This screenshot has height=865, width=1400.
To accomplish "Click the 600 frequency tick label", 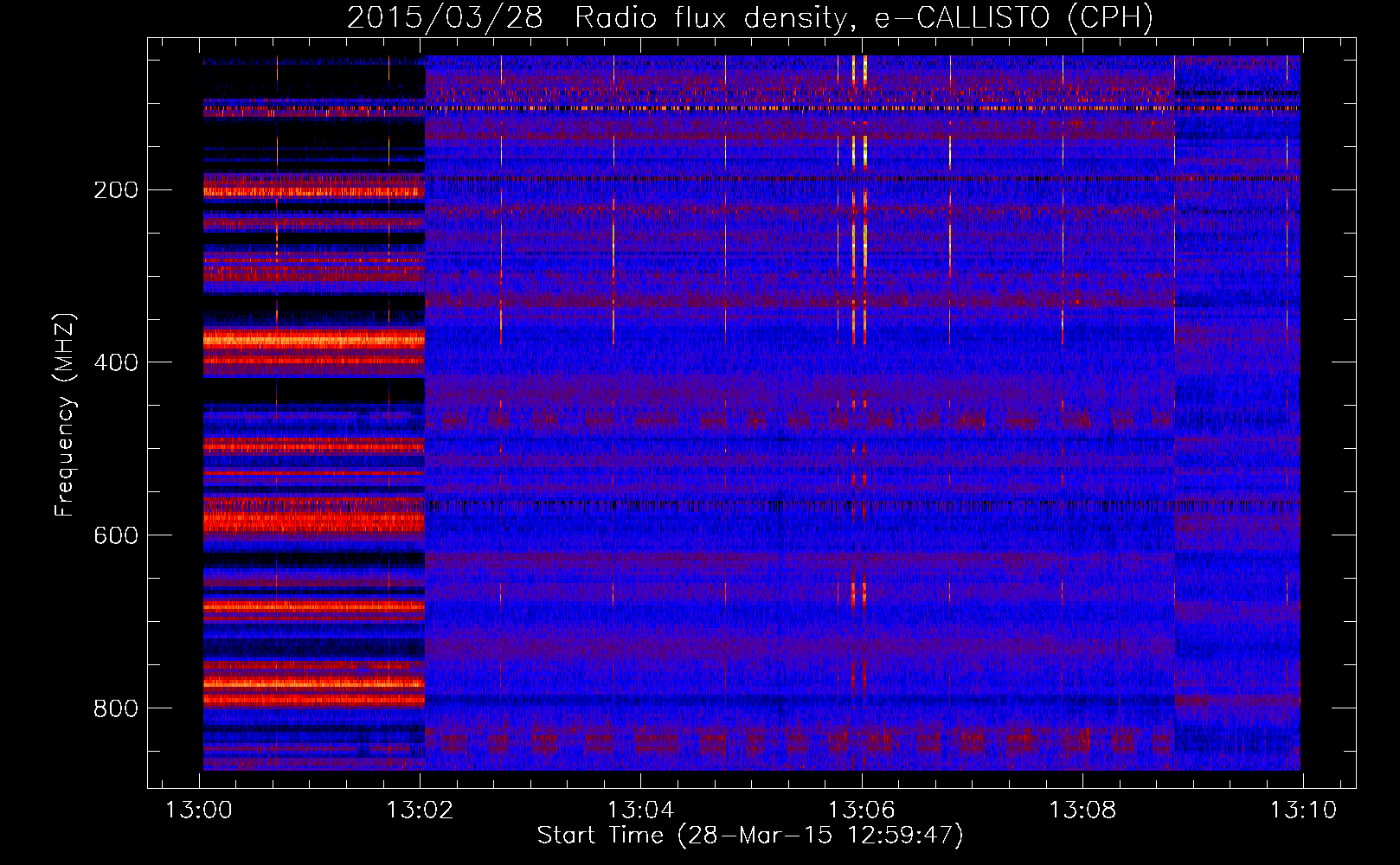I will 116,535.
